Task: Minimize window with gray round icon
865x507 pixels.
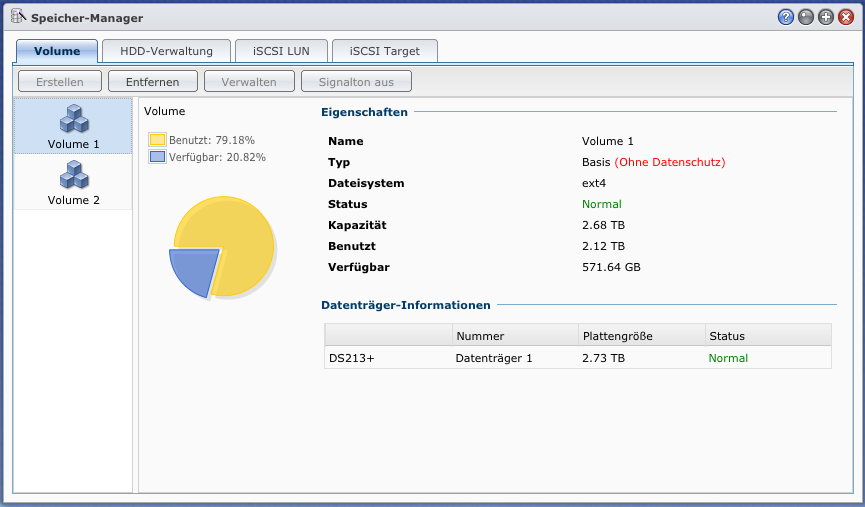Action: pos(806,17)
